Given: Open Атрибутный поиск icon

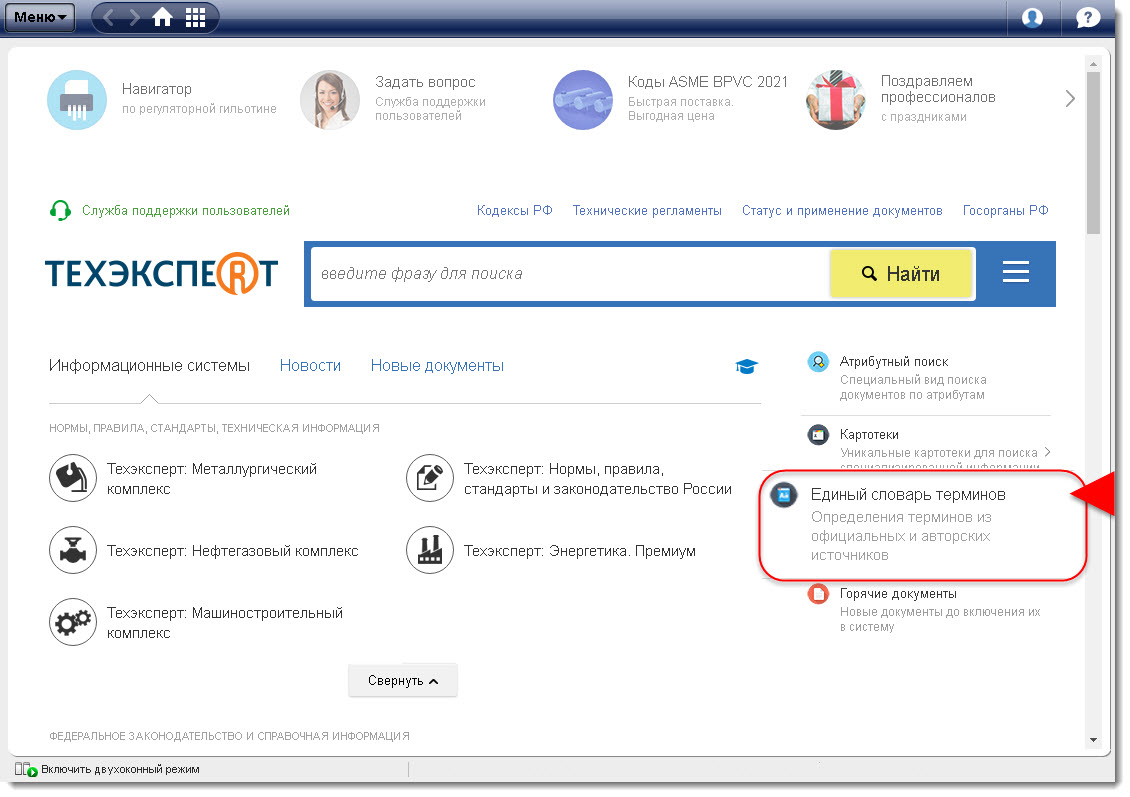Looking at the screenshot, I should coord(818,362).
